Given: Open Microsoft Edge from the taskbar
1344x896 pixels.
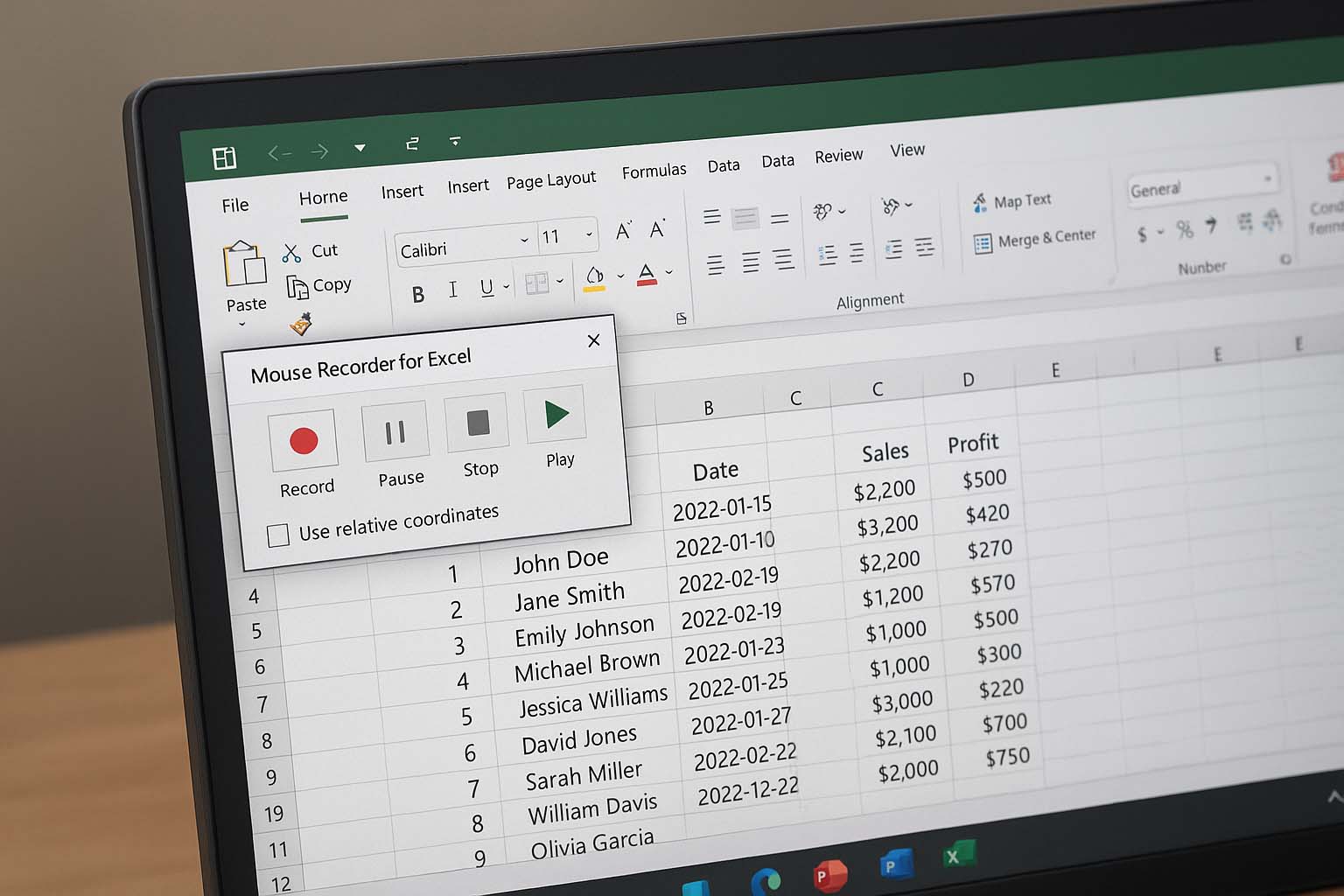Looking at the screenshot, I should [x=766, y=880].
